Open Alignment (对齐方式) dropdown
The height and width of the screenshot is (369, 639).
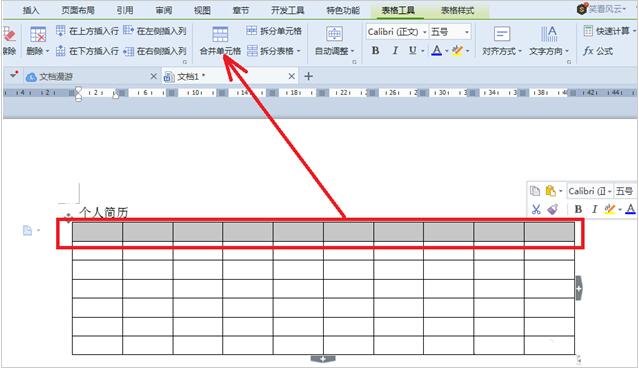pyautogui.click(x=520, y=51)
